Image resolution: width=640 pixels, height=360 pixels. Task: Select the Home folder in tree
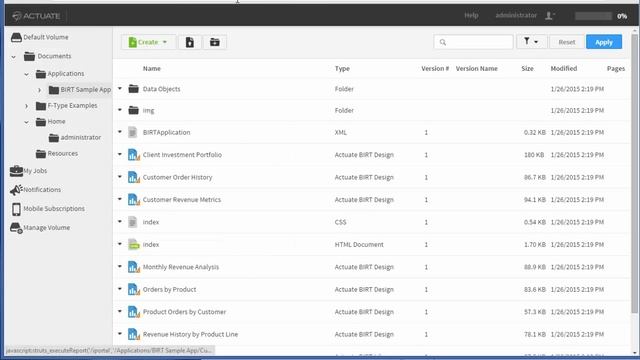[x=50, y=122]
